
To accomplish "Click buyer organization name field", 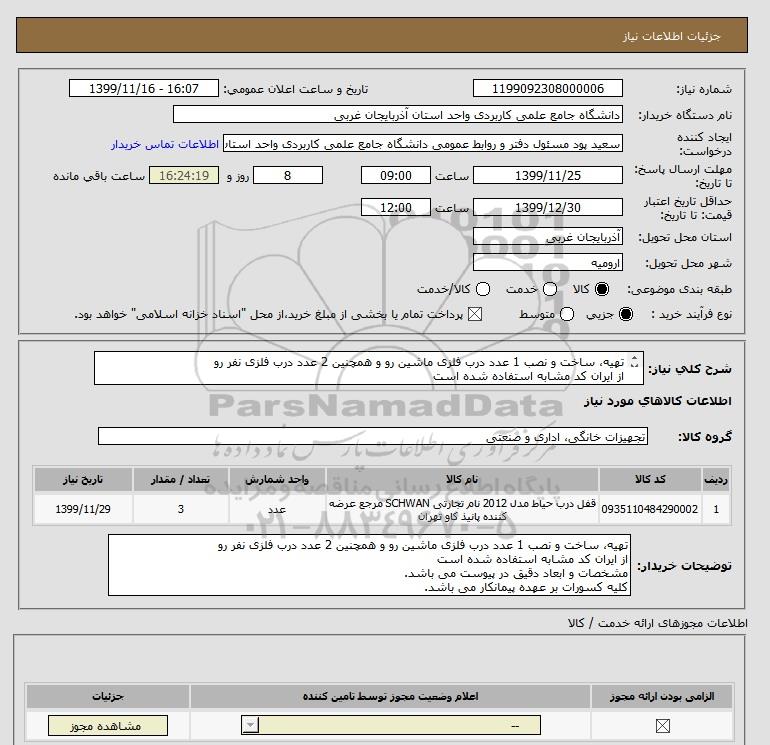I will point(398,115).
